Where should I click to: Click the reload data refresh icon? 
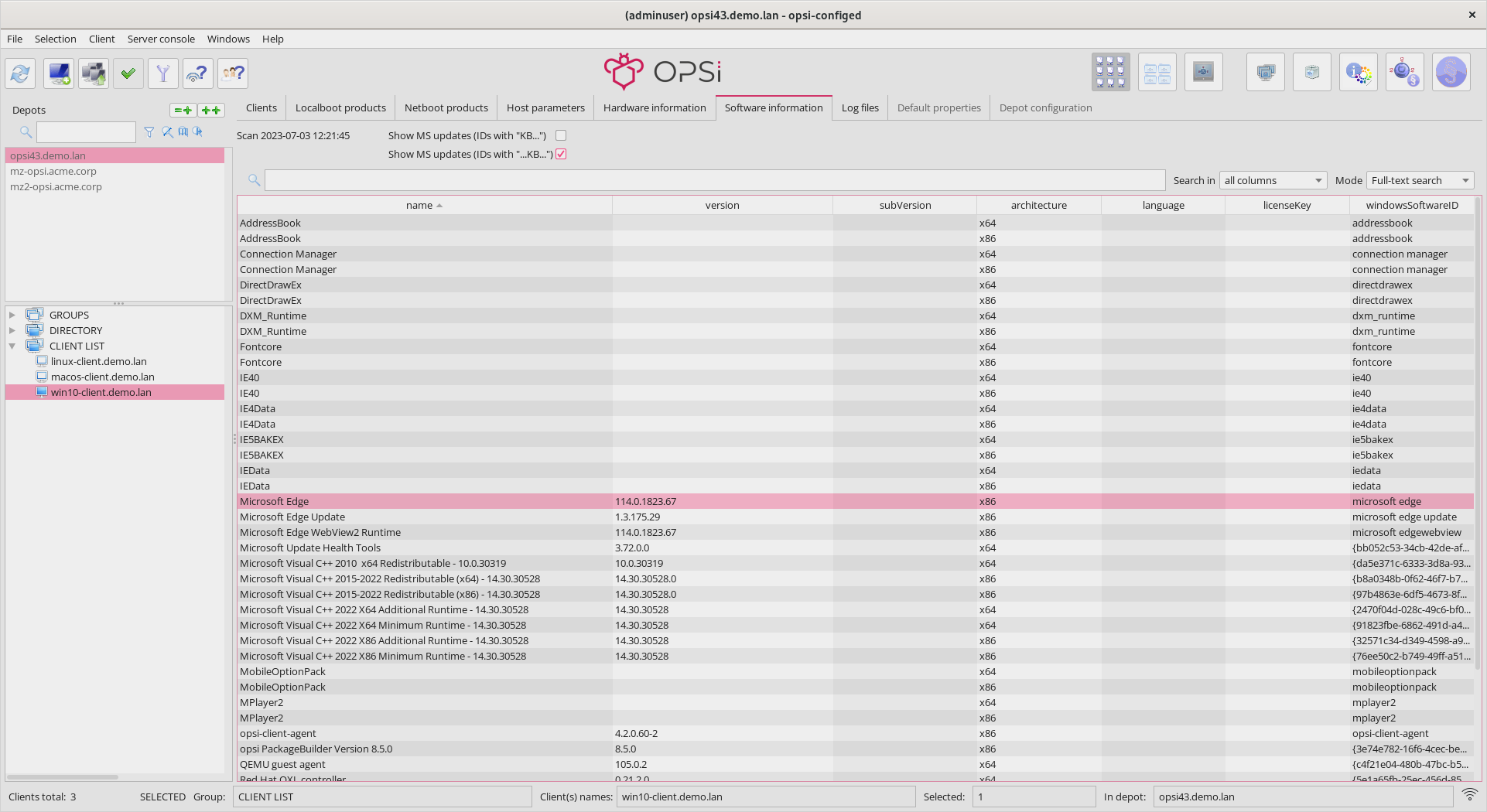coord(21,73)
